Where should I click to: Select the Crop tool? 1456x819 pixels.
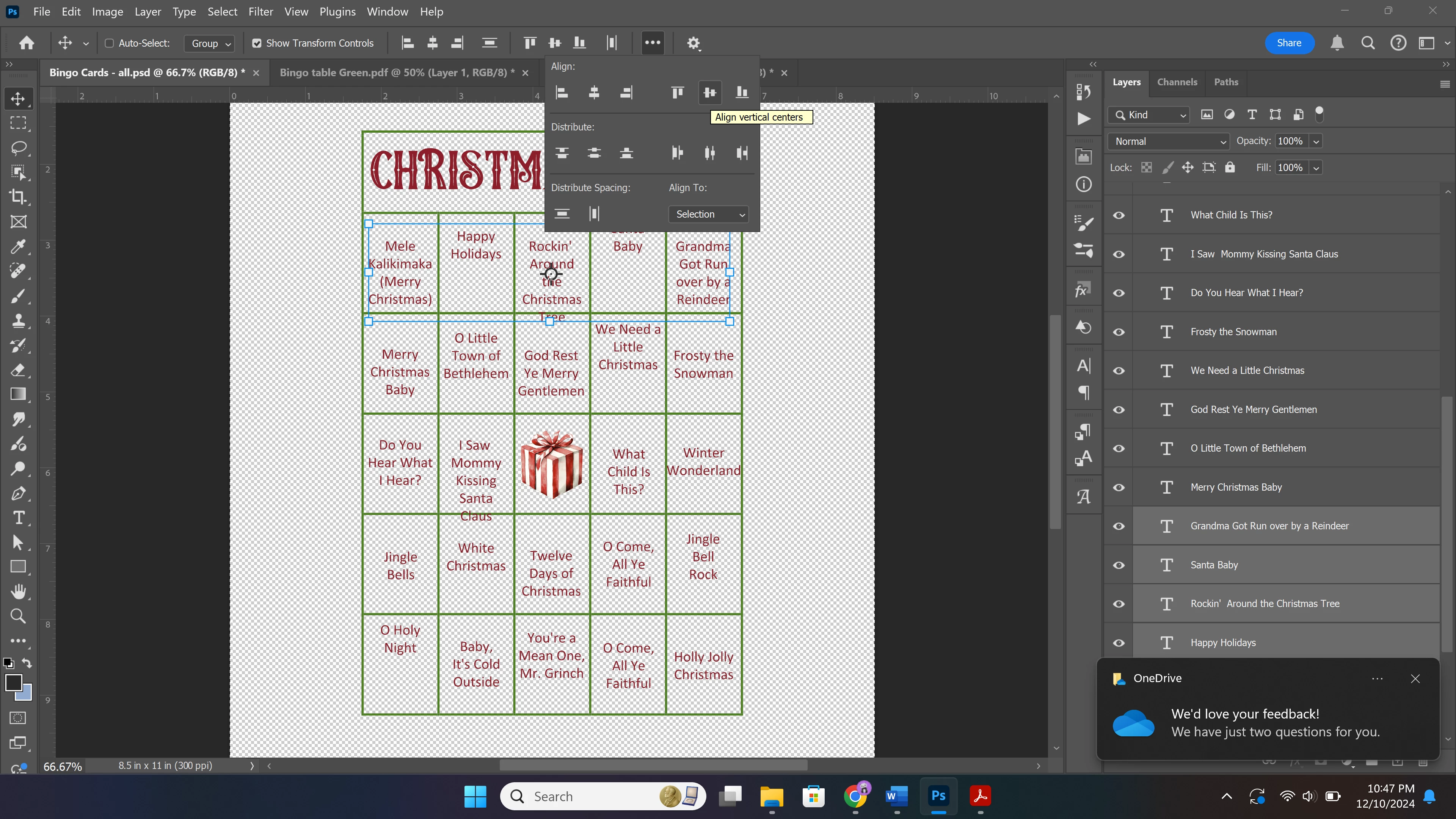(x=18, y=197)
